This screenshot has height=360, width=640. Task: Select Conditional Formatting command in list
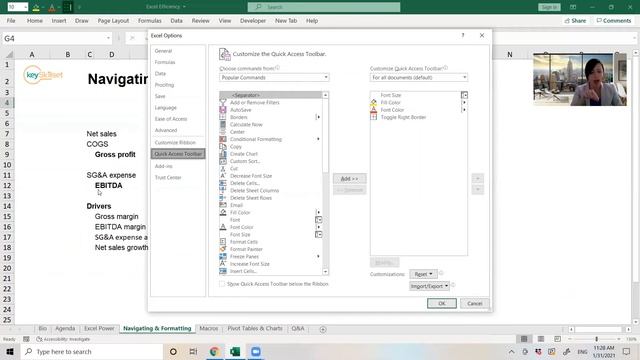coord(271,139)
